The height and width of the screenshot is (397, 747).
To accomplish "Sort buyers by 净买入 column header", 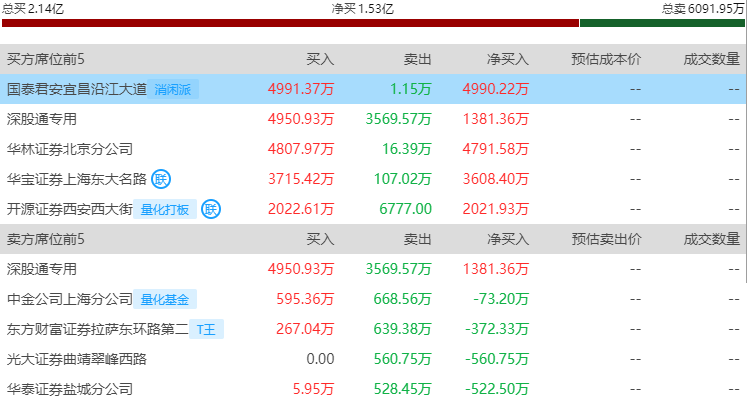I will pos(508,59).
